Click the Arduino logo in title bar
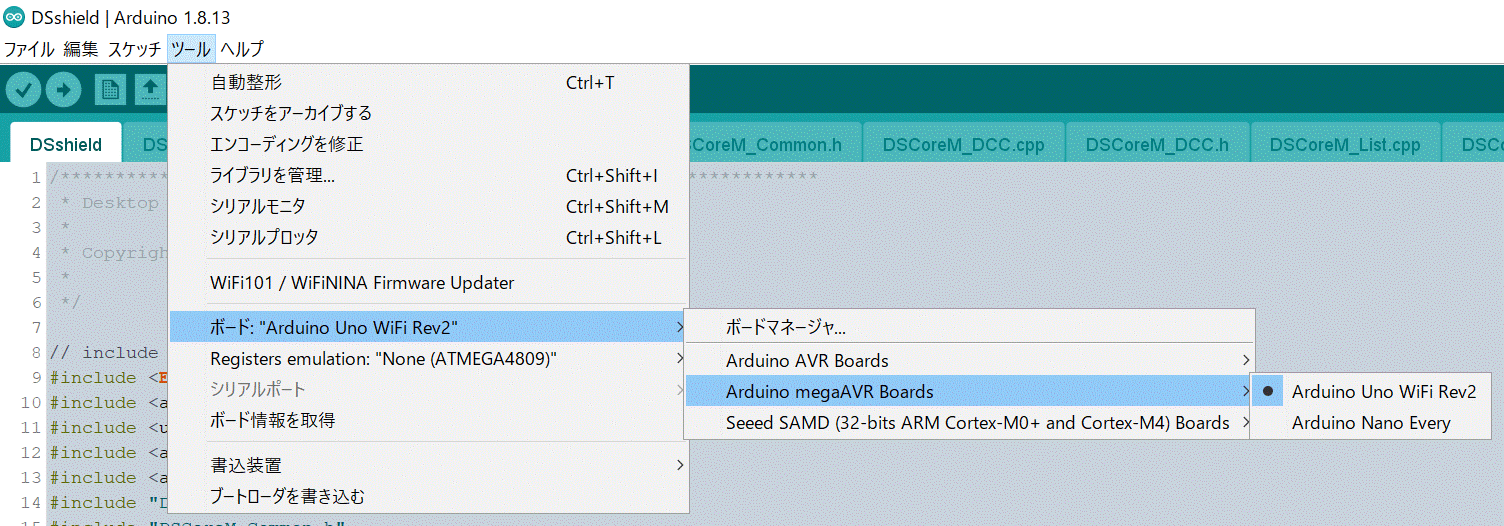The height and width of the screenshot is (526, 1504). pyautogui.click(x=14, y=18)
